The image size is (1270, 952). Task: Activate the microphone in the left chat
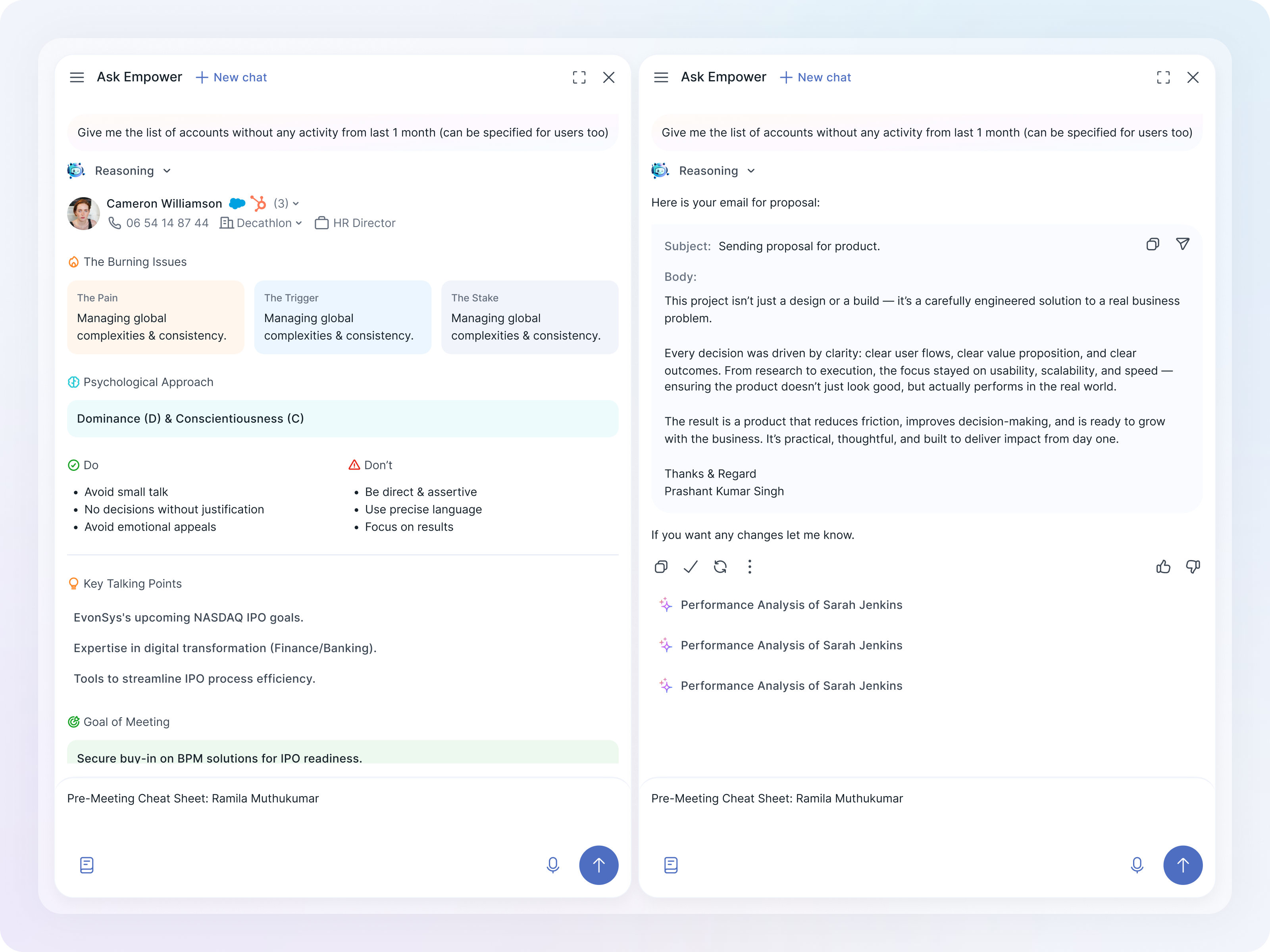[x=552, y=866]
